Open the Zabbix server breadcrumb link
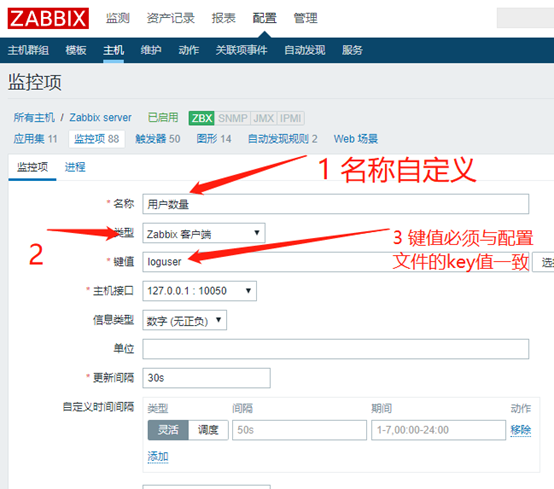The image size is (554, 489). point(100,117)
